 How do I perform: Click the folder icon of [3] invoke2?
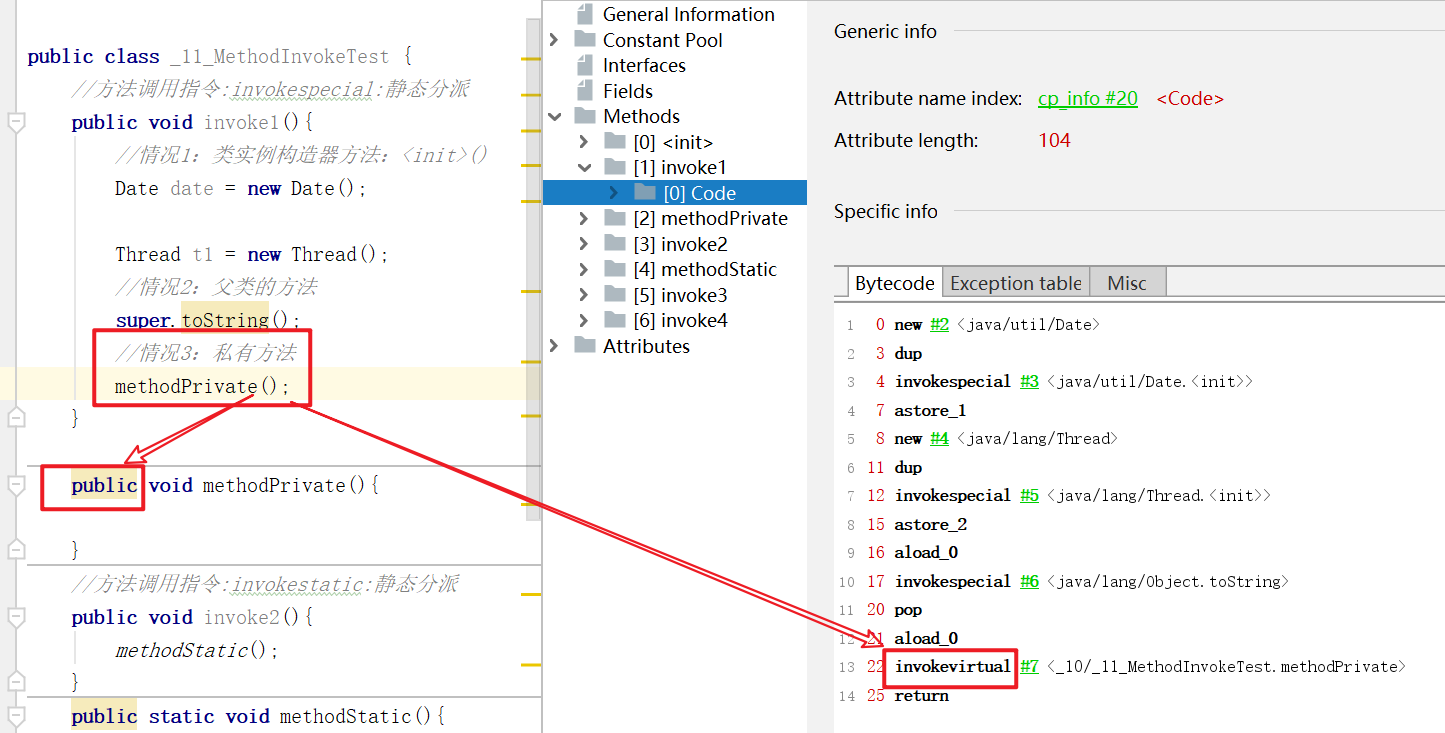pos(615,244)
